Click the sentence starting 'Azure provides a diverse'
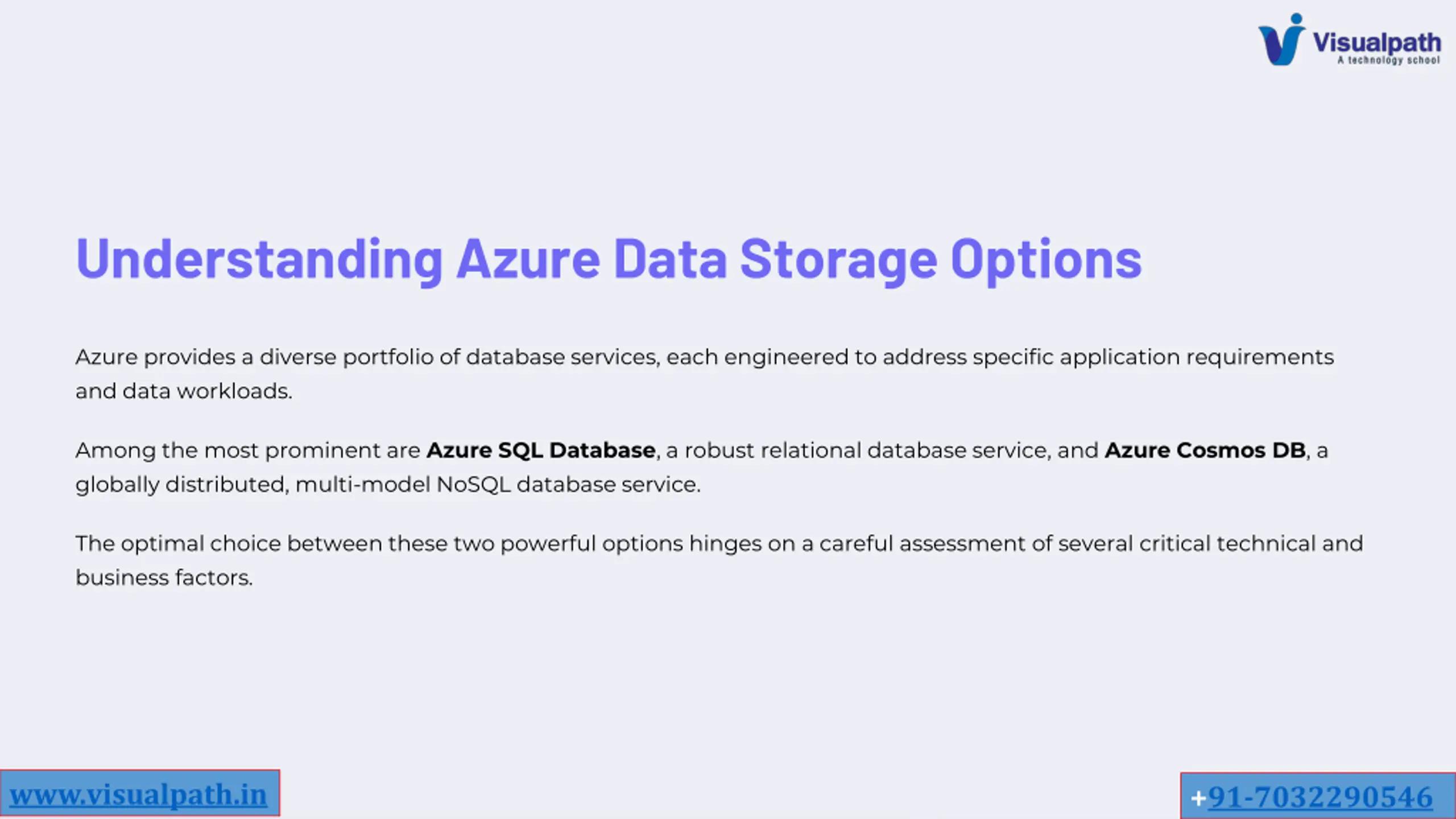Viewport: 1456px width, 819px height. coord(705,374)
